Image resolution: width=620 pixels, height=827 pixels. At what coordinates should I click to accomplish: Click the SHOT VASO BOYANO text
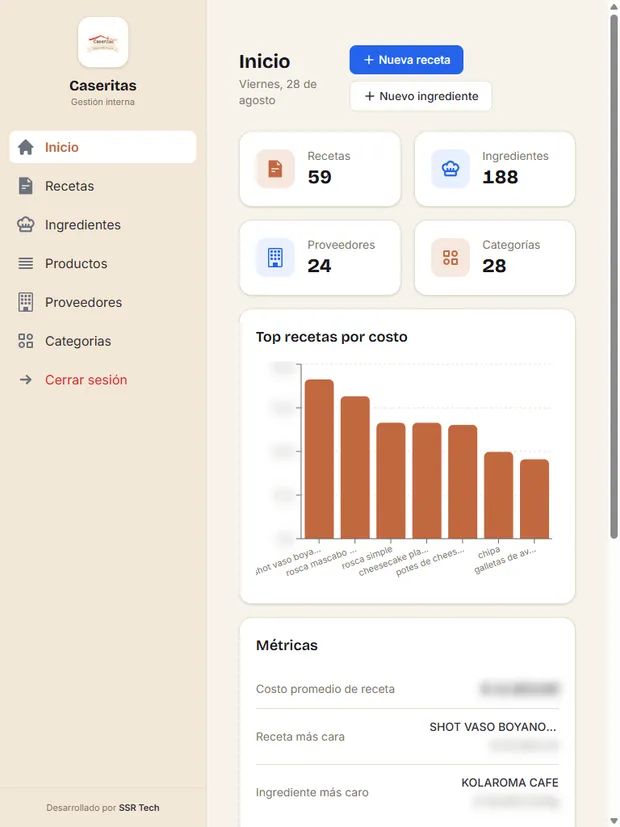tap(492, 727)
